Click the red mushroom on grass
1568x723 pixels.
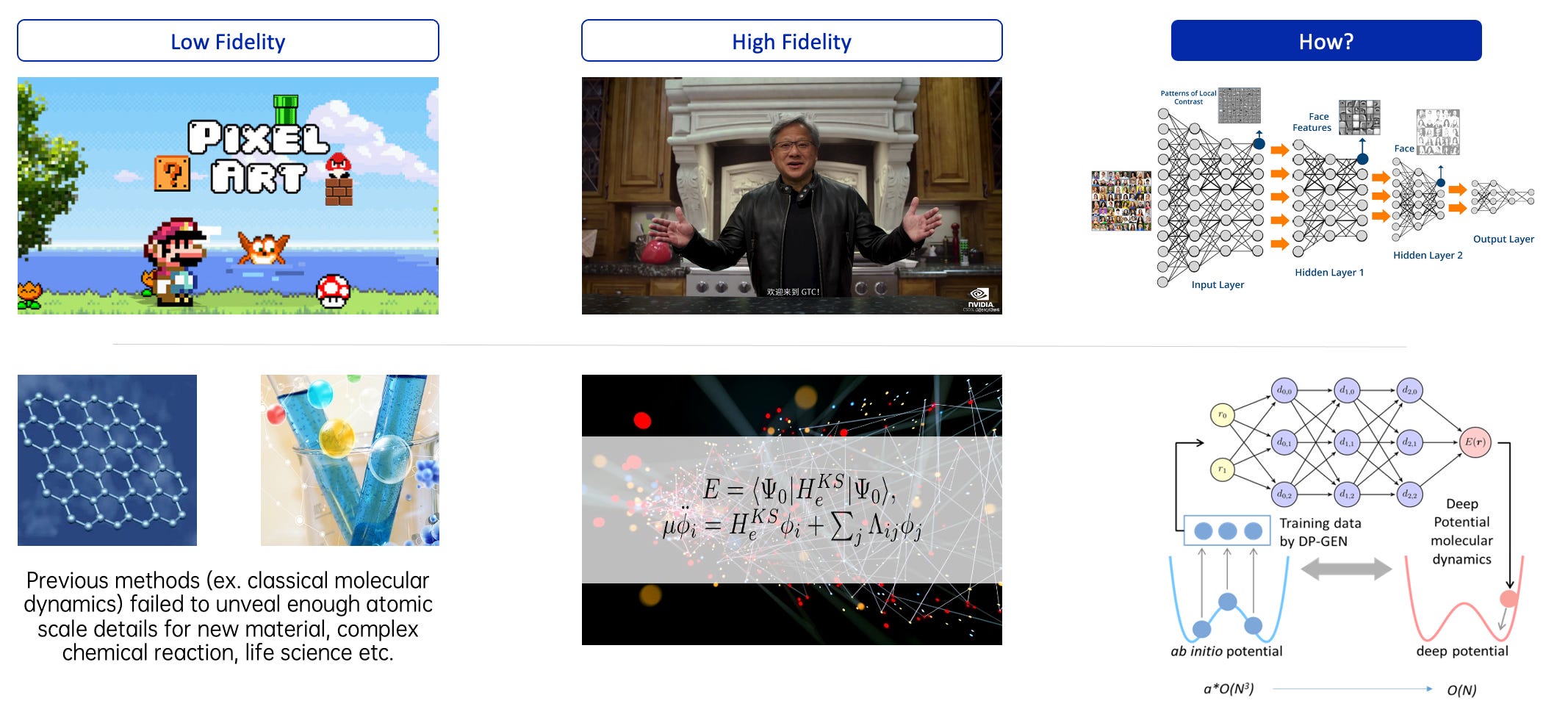[333, 291]
